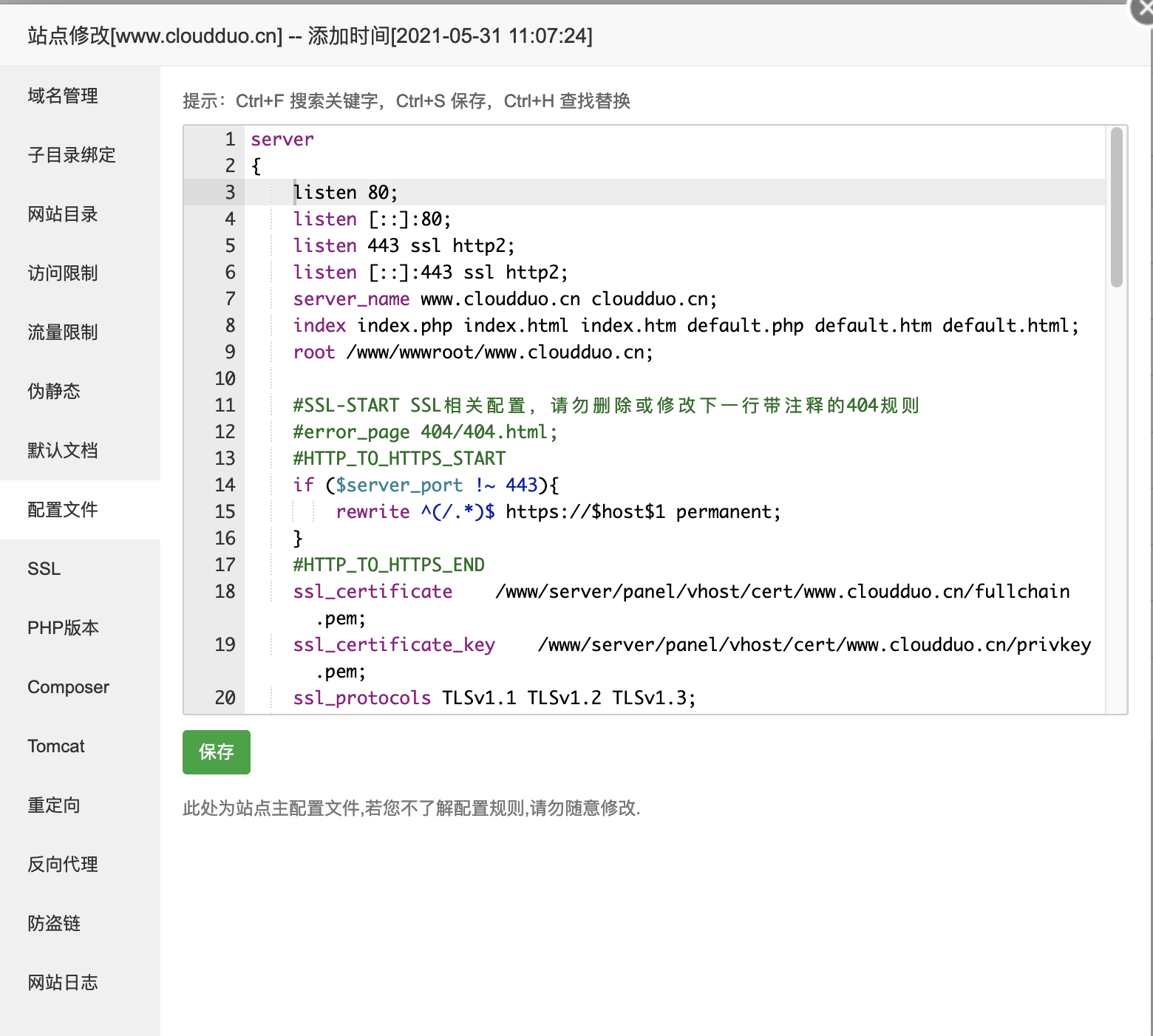Click the Ctrl+F shortcut hint text
This screenshot has height=1036, width=1153.
[307, 101]
